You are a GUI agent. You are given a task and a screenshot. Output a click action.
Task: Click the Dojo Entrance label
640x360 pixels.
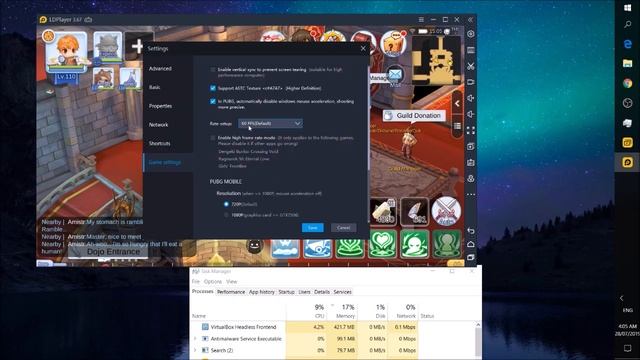coord(113,252)
